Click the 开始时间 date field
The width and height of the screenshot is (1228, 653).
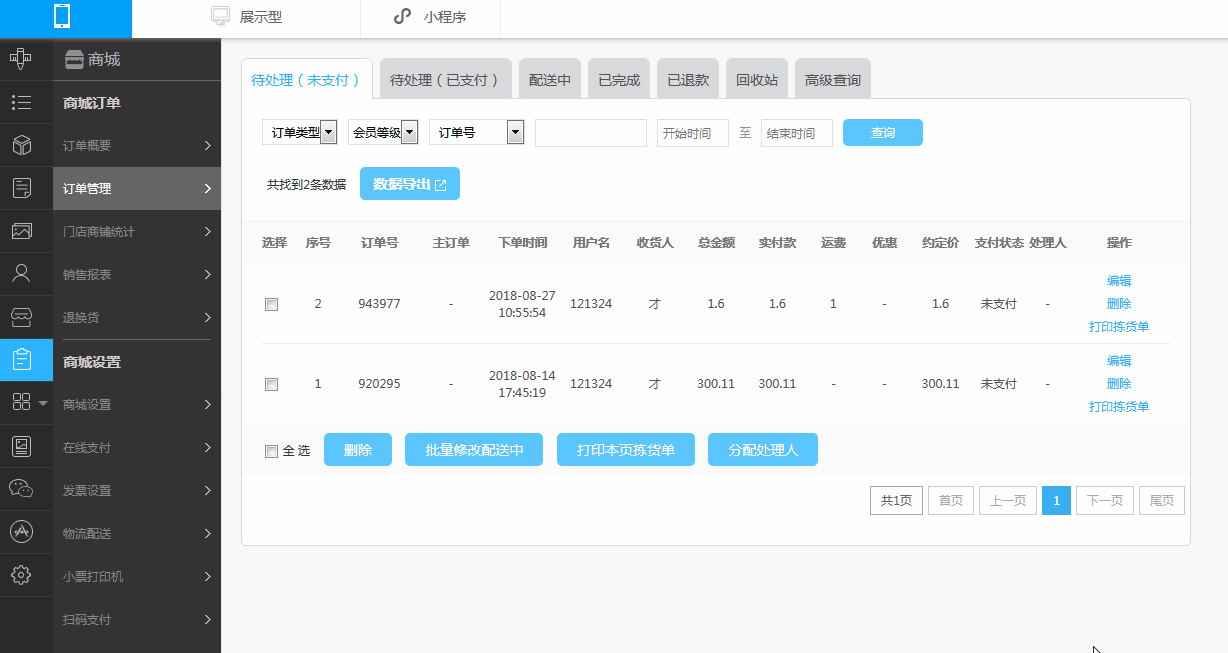click(x=693, y=133)
